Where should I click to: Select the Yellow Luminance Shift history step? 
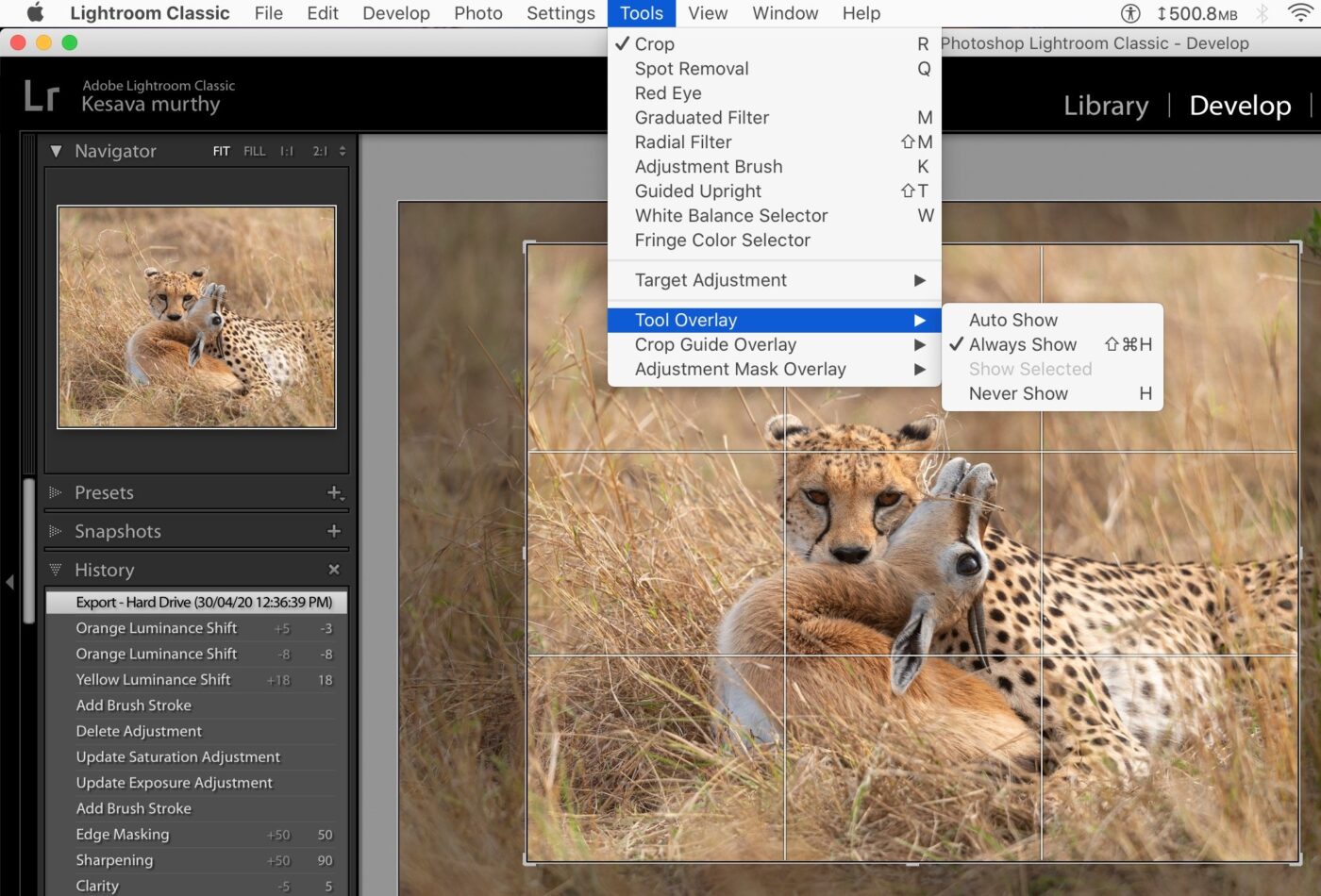tap(154, 680)
